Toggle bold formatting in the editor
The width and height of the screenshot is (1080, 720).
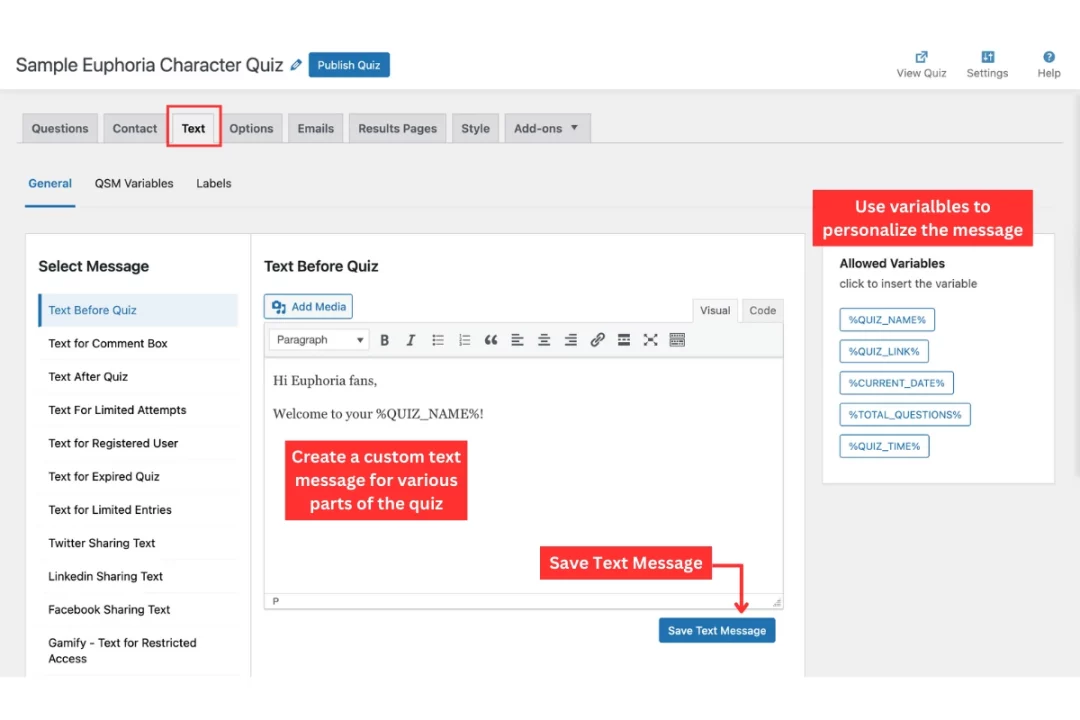coord(384,340)
